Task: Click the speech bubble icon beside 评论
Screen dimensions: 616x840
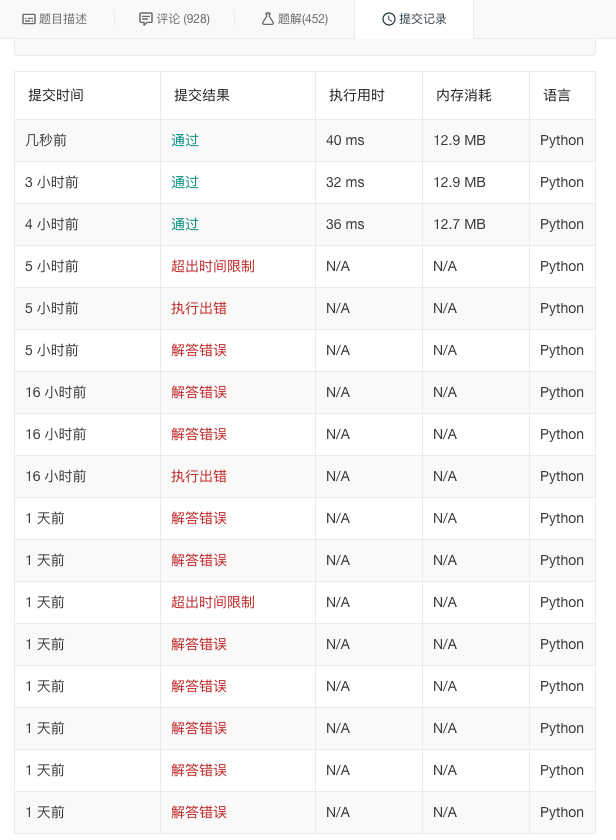Action: (146, 19)
